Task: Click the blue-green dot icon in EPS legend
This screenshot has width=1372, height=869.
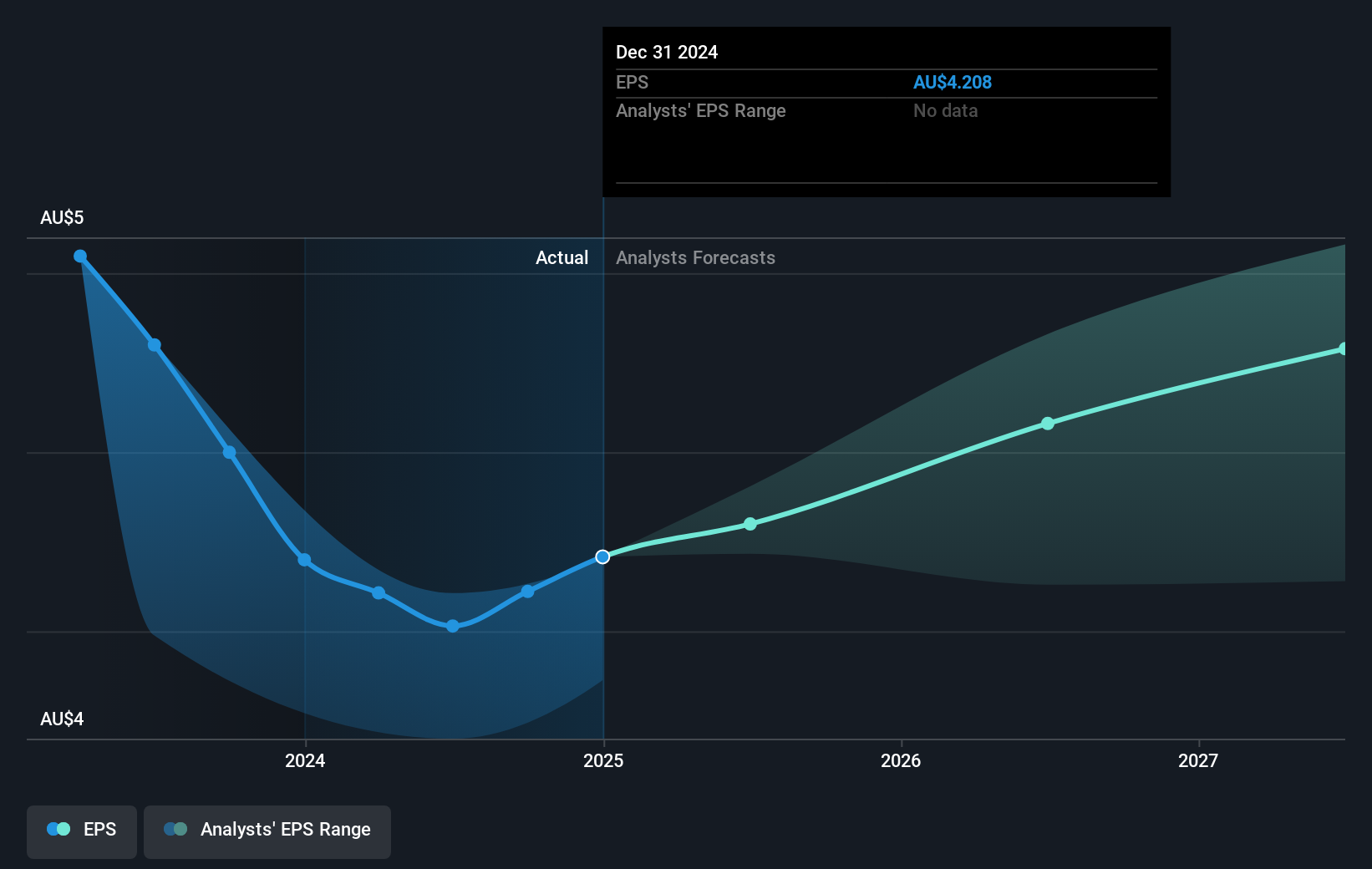Action: pyautogui.click(x=57, y=829)
